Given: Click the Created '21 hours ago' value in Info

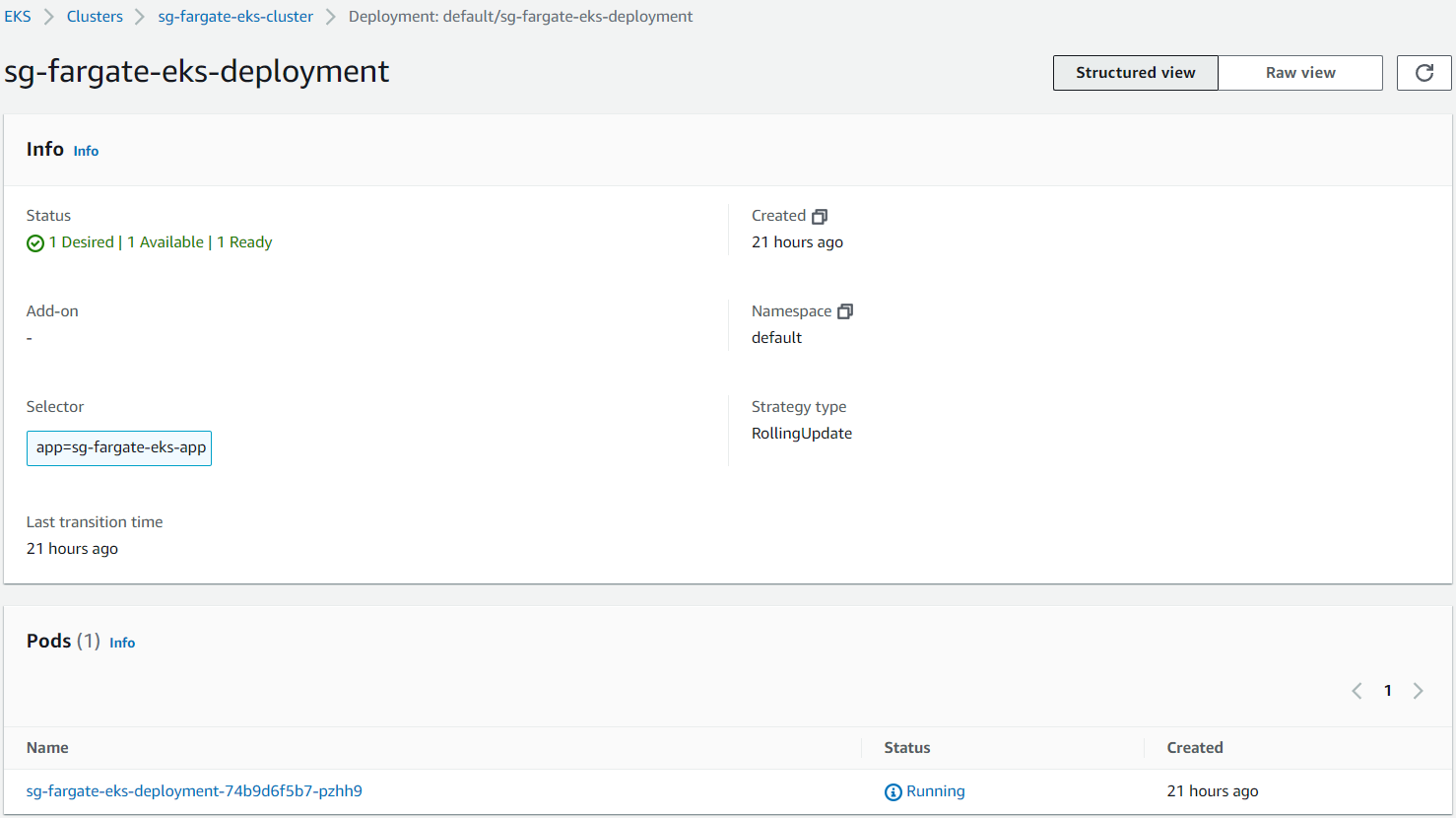Looking at the screenshot, I should [x=797, y=242].
